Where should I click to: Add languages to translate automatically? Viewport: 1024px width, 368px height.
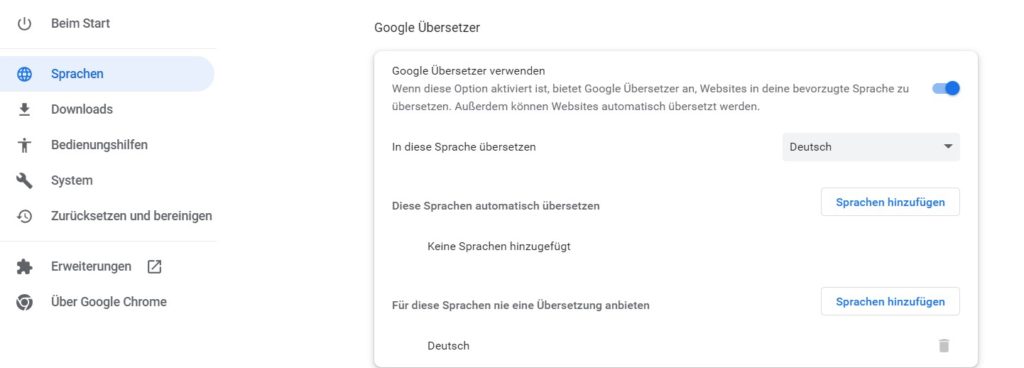(x=890, y=202)
